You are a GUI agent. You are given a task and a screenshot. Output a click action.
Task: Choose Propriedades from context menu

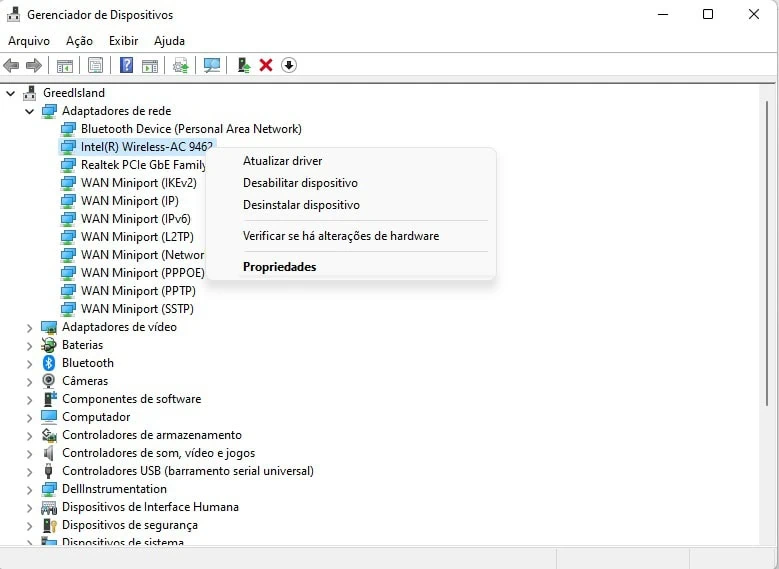click(280, 267)
